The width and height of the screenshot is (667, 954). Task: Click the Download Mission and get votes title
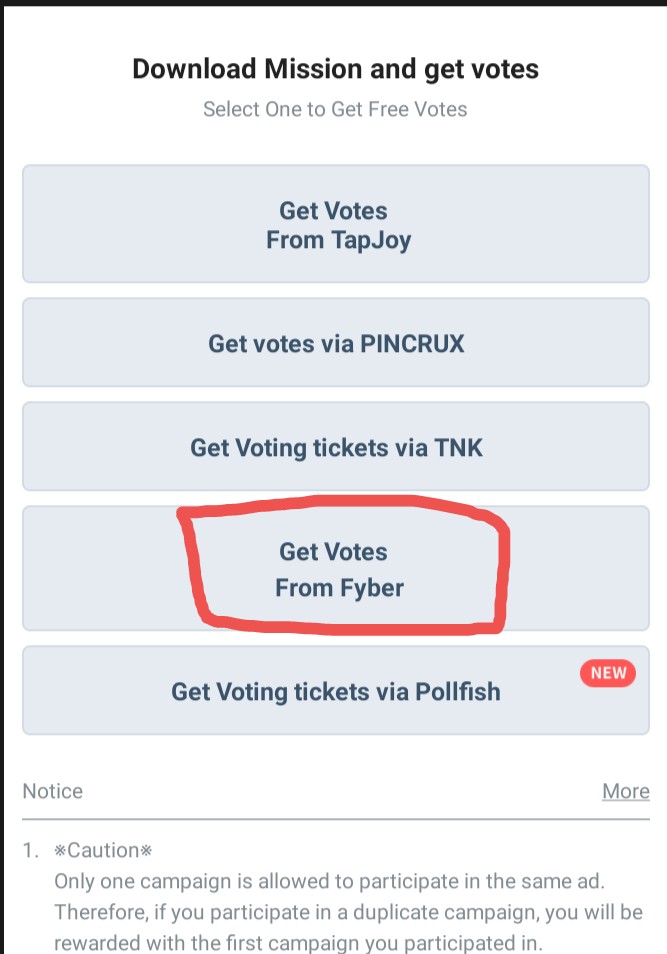(335, 69)
